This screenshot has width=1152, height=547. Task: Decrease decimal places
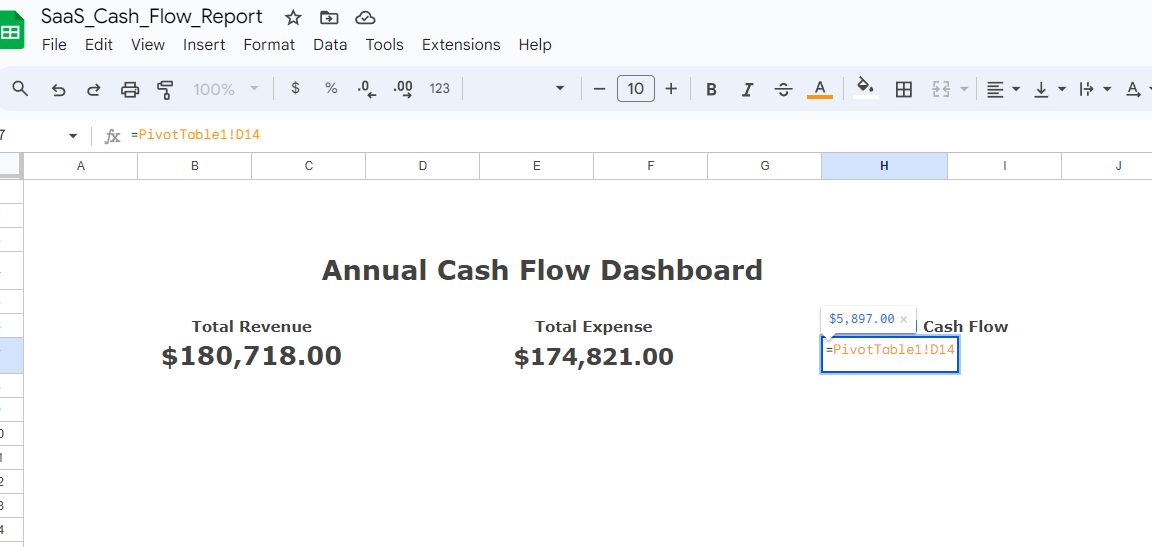[367, 90]
